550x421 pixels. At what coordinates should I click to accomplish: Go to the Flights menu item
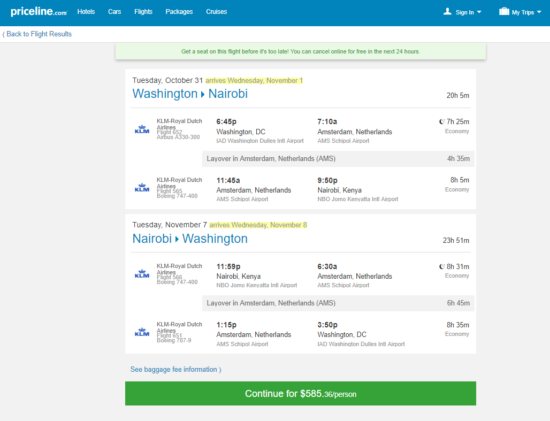[x=143, y=12]
